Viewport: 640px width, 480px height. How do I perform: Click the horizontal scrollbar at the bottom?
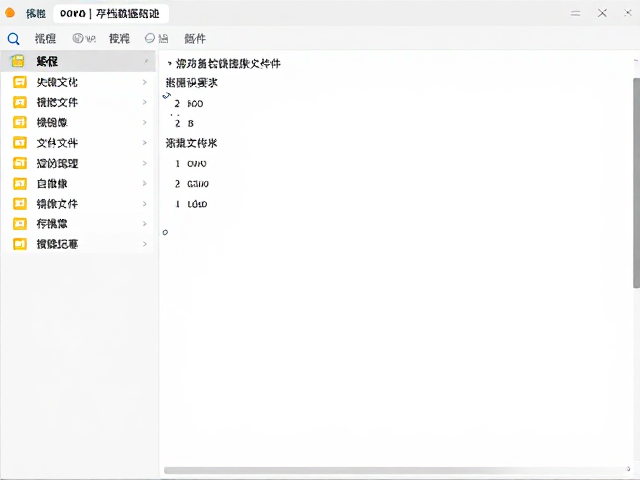click(393, 470)
